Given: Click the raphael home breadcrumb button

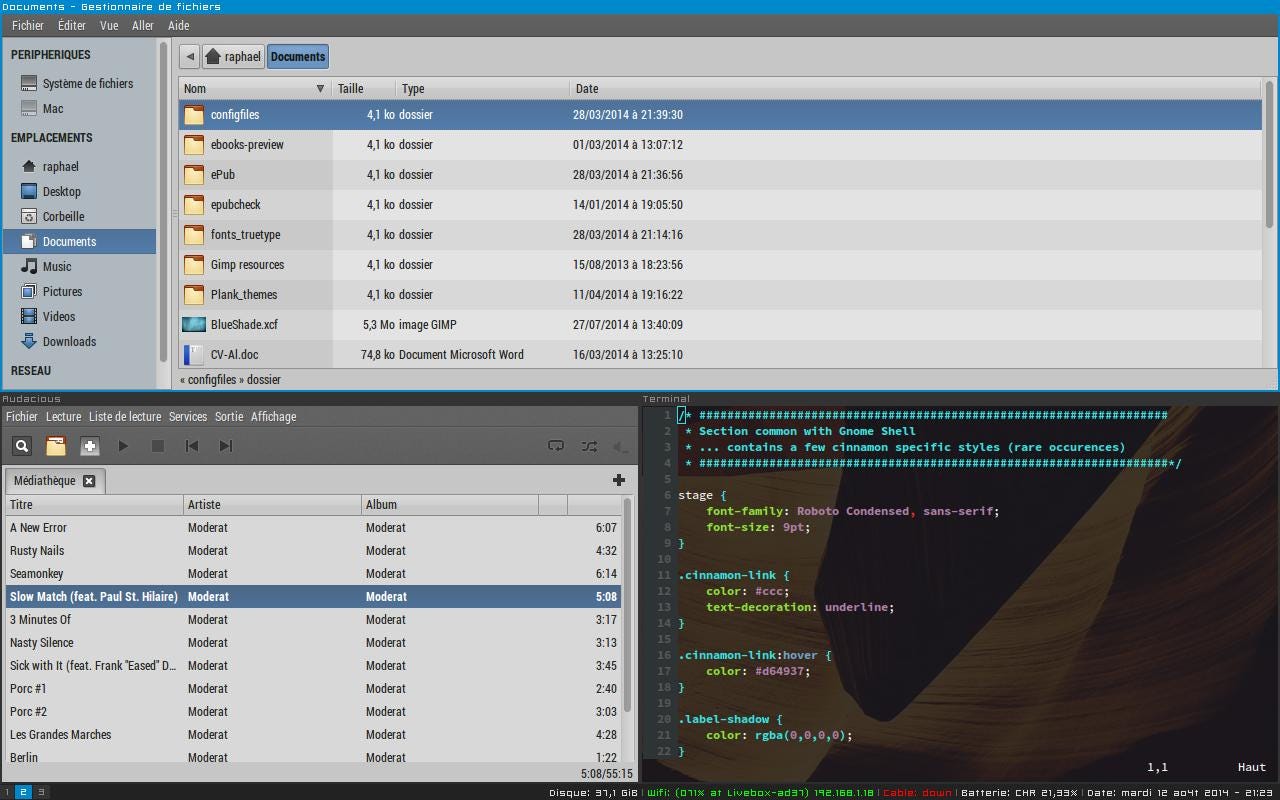Looking at the screenshot, I should tap(233, 57).
